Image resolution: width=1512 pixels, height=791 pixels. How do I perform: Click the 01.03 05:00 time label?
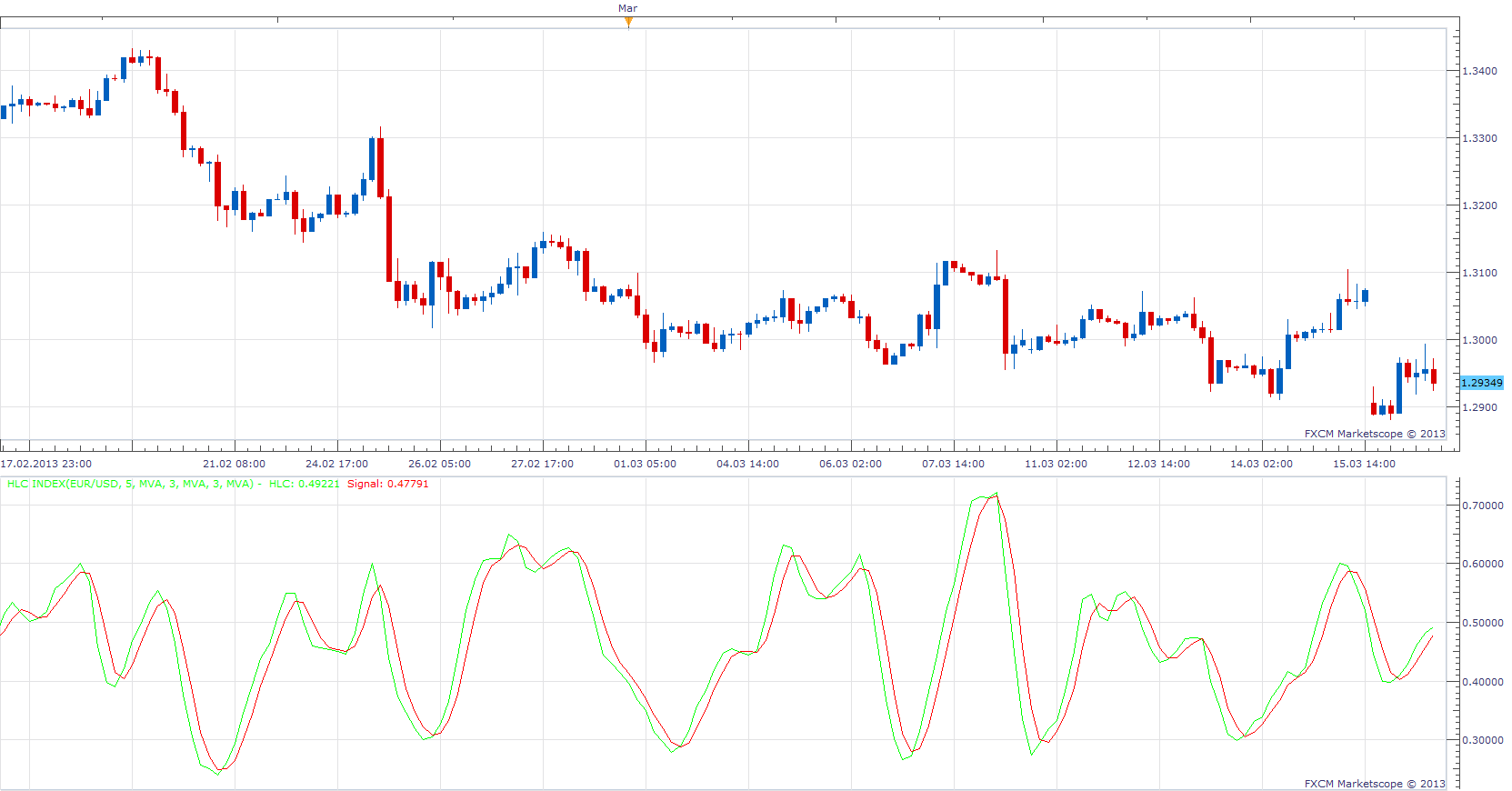(646, 464)
